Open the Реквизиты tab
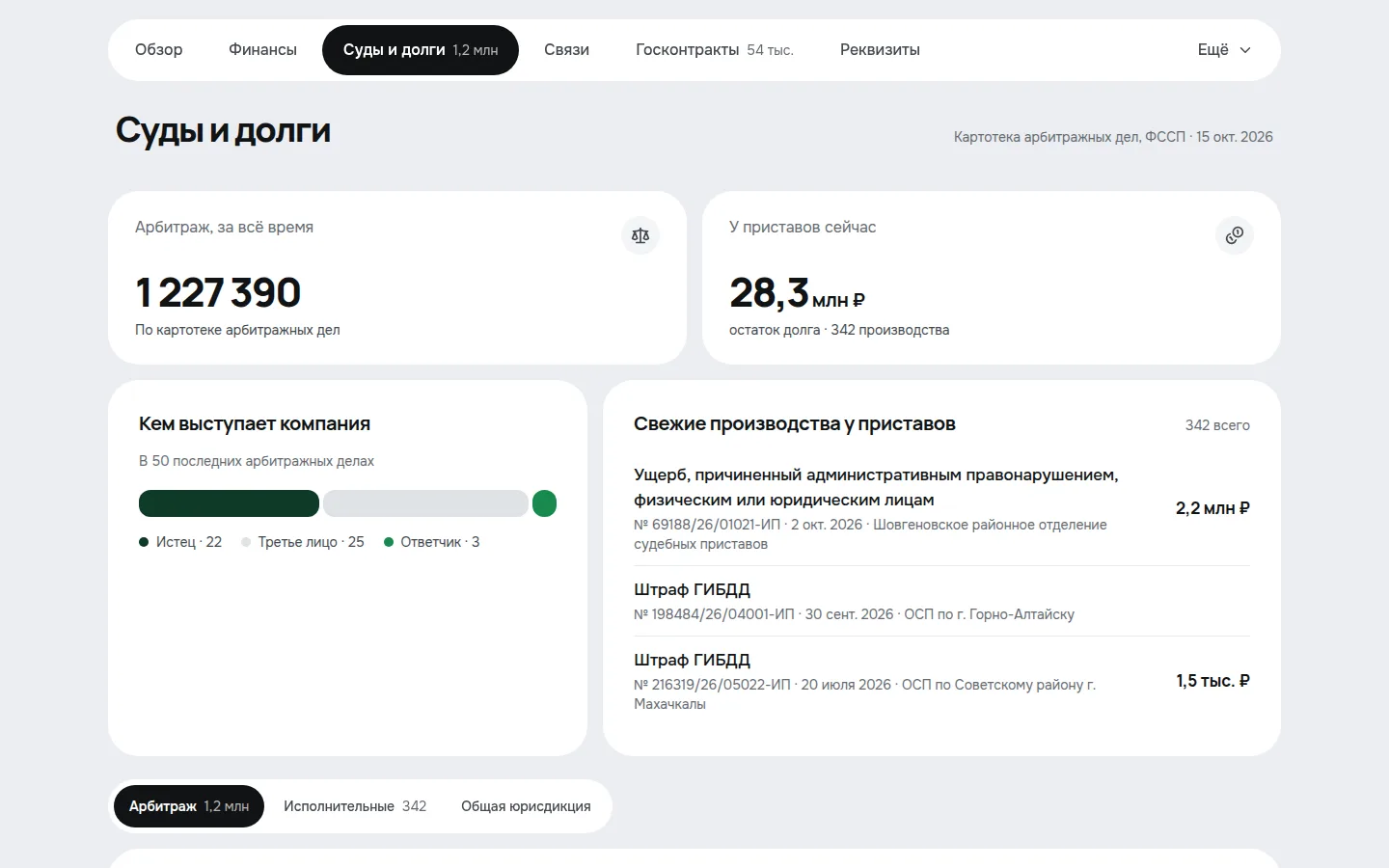The image size is (1389, 868). pos(880,50)
